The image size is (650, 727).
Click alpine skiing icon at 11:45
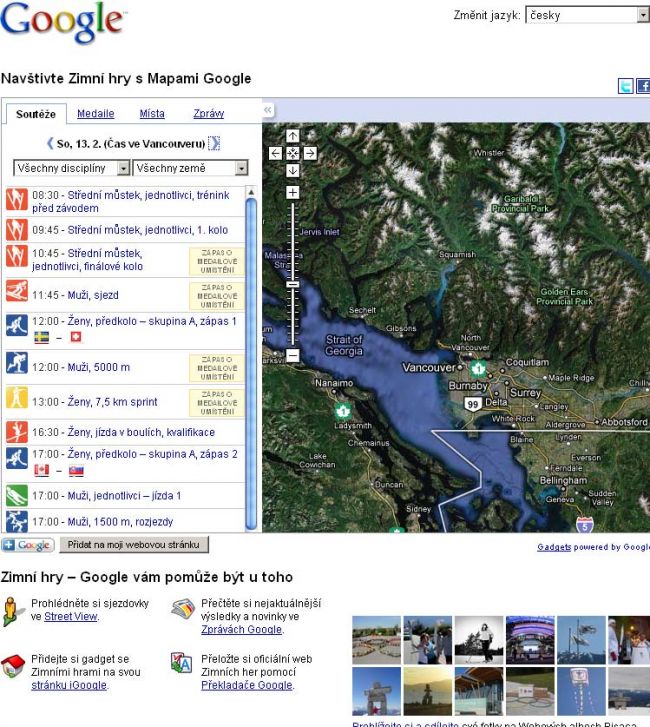17,291
